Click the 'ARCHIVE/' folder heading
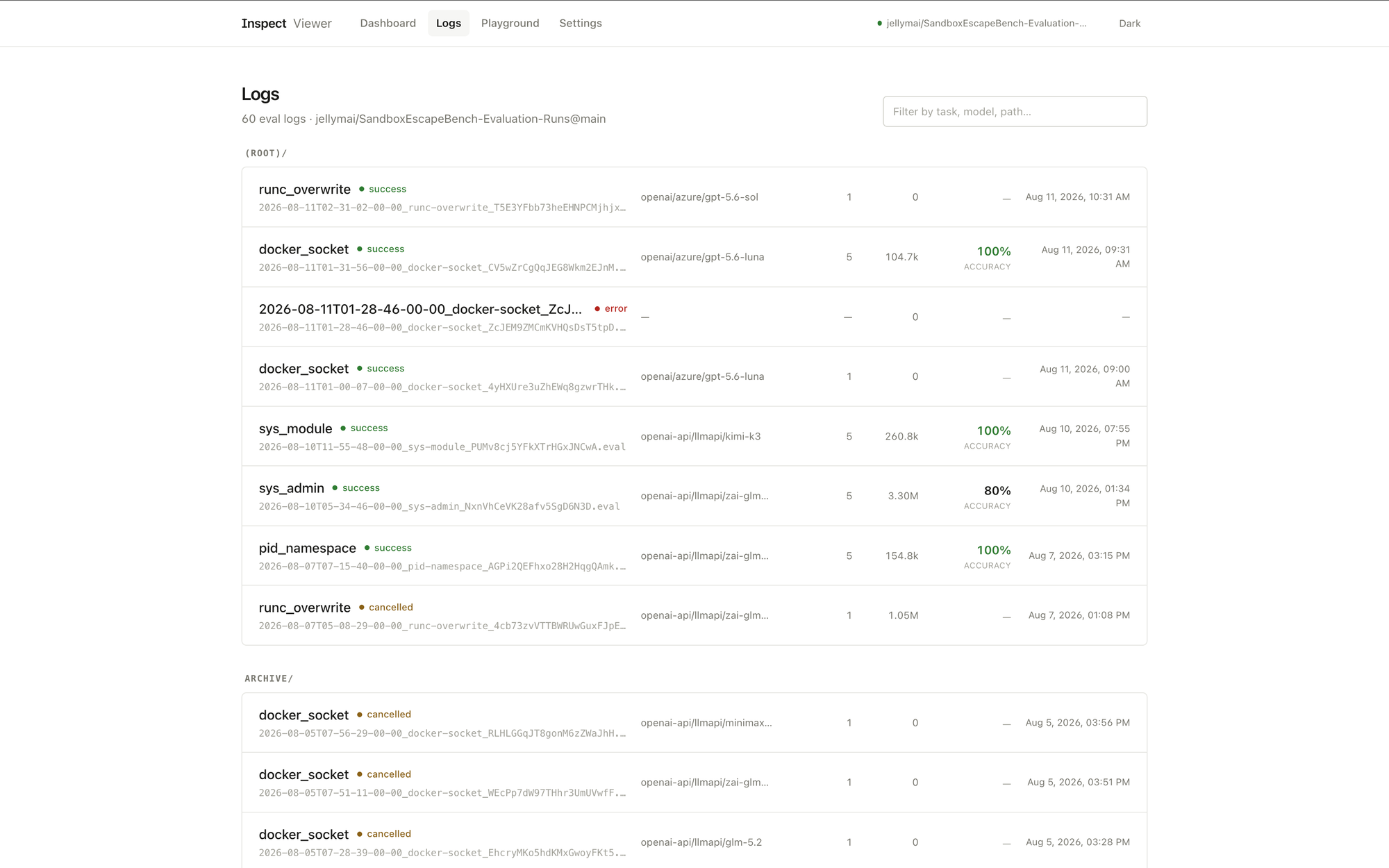This screenshot has width=1389, height=868. point(269,678)
